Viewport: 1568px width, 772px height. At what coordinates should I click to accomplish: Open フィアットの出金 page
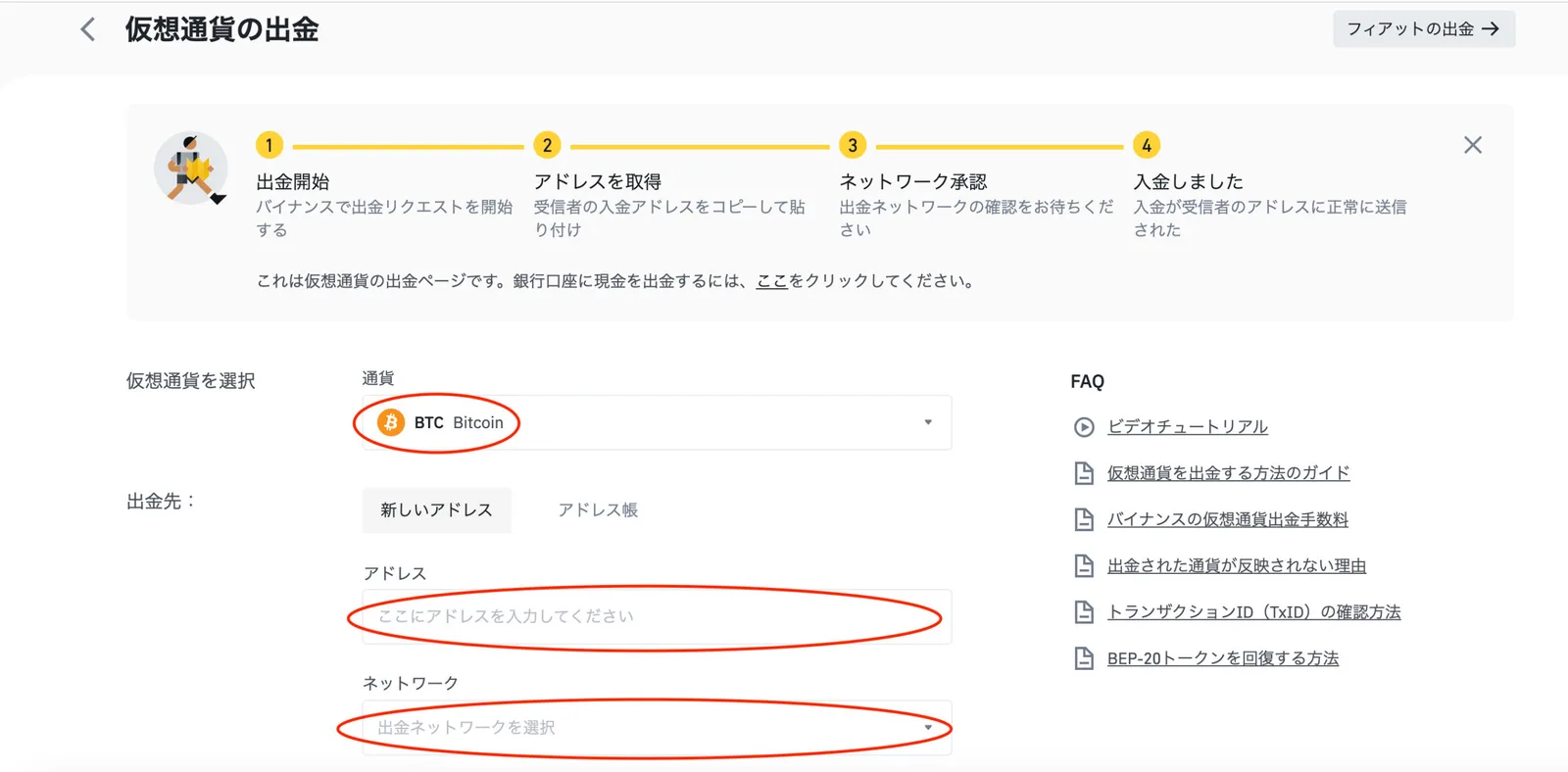(1424, 29)
